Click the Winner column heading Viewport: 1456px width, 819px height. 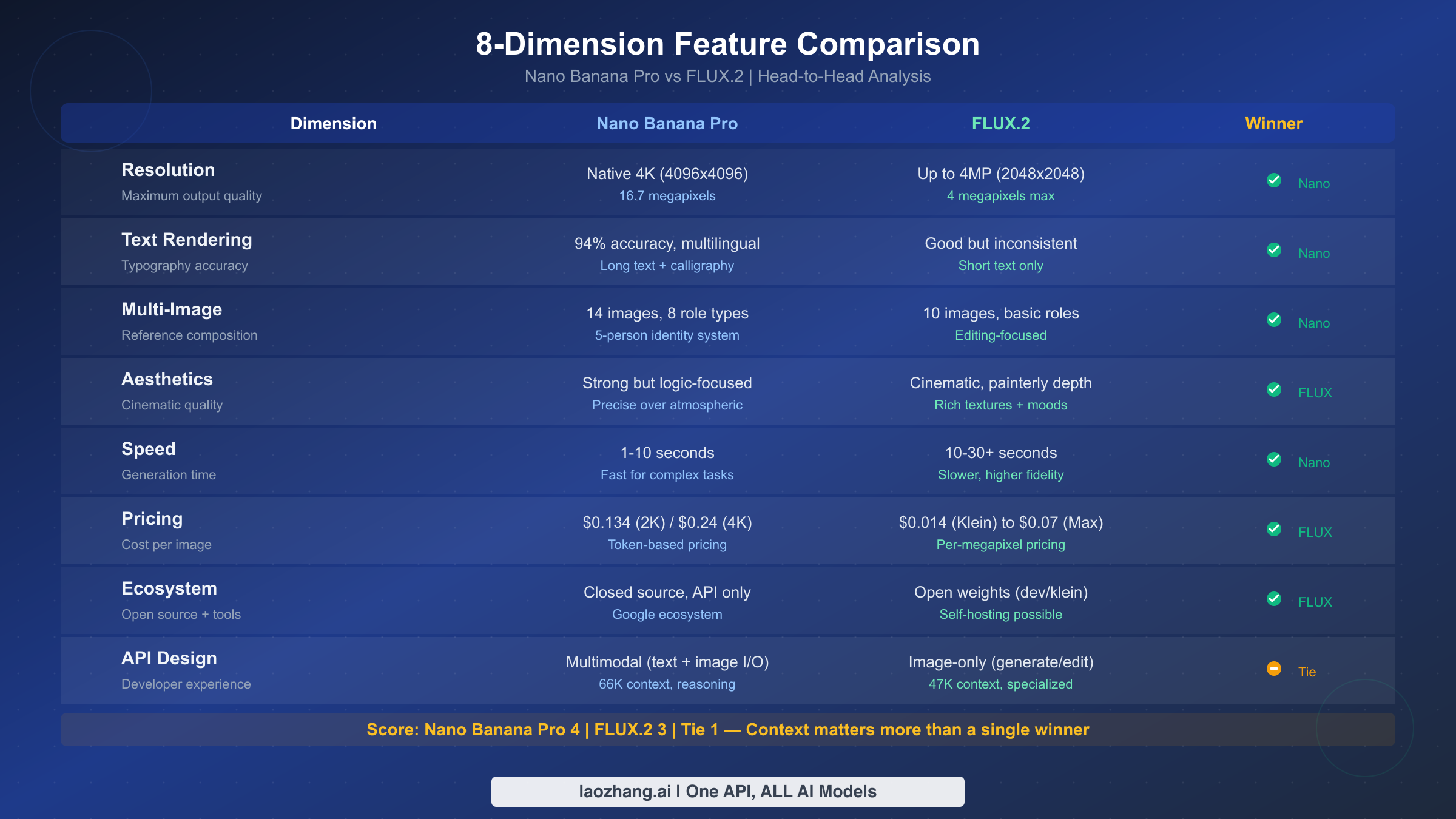point(1273,123)
